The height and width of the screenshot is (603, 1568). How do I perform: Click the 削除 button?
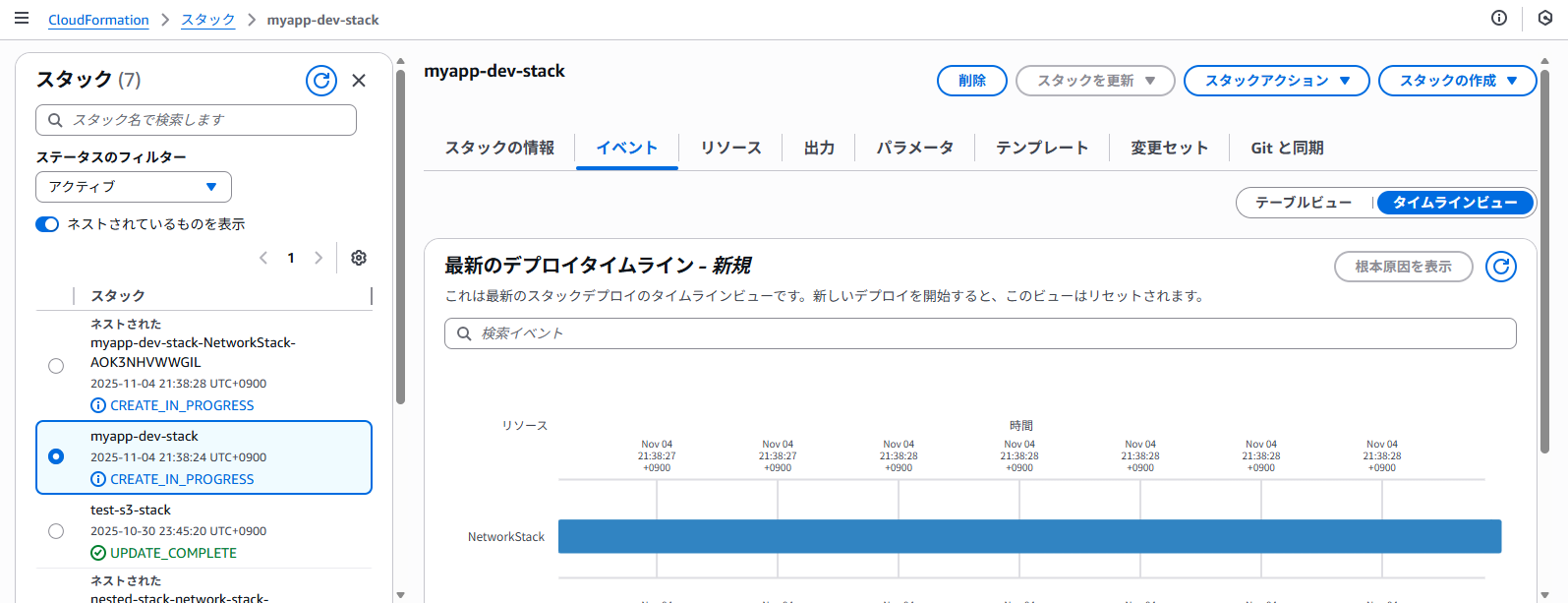972,81
